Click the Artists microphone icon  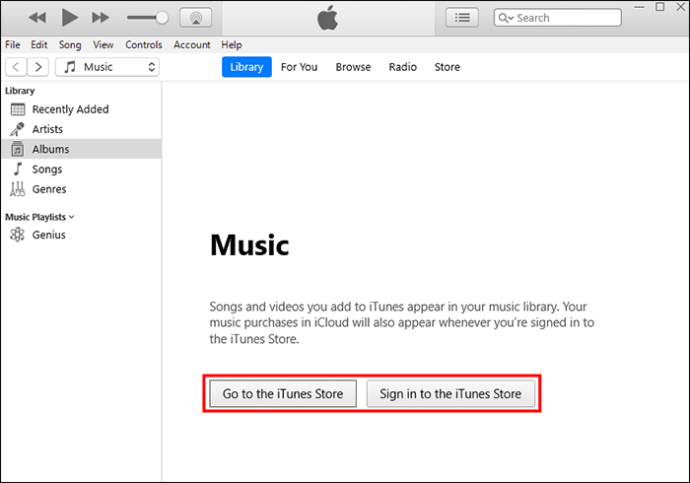pos(18,129)
